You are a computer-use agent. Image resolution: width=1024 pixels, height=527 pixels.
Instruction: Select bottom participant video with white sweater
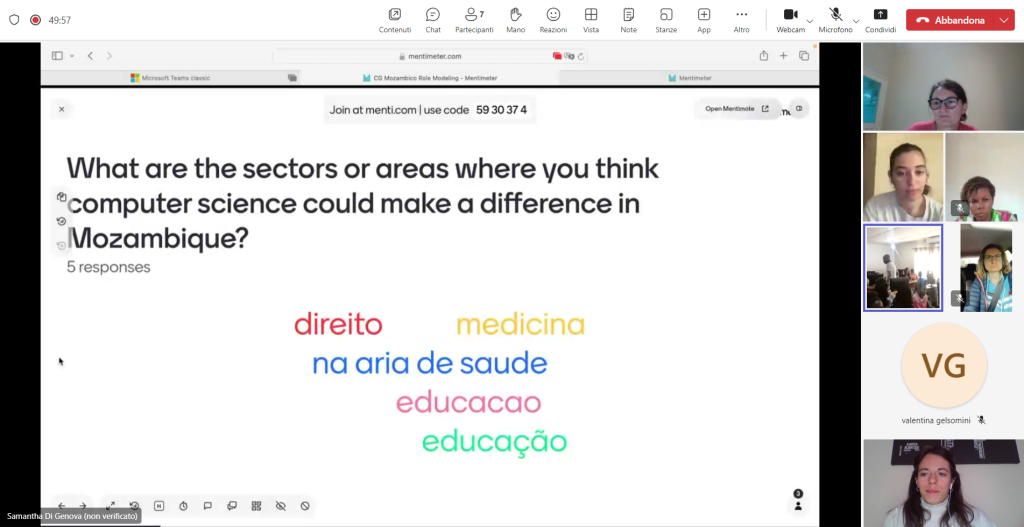click(944, 483)
